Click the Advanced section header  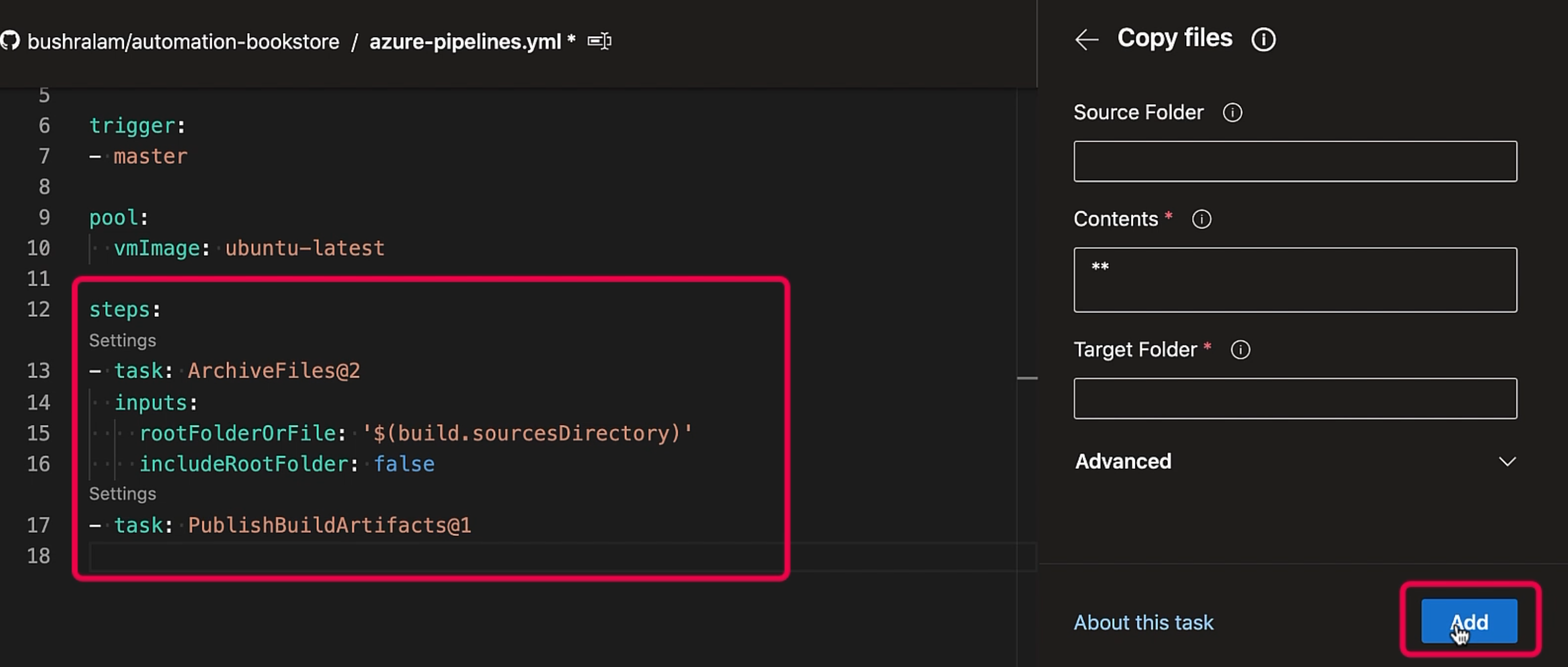click(1123, 462)
